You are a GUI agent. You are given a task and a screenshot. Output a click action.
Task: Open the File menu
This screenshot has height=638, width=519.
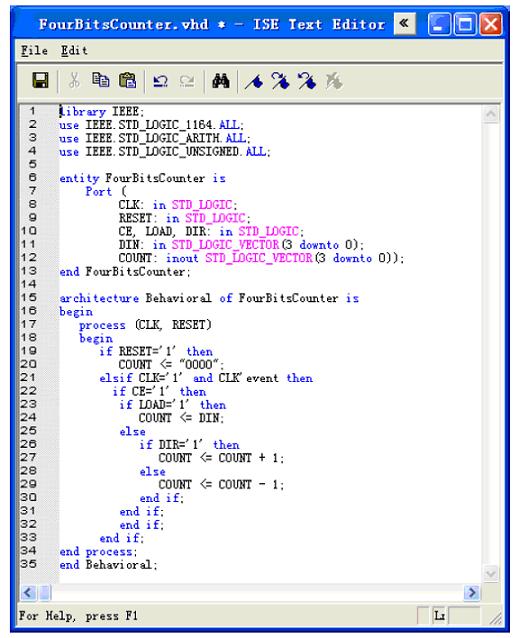click(x=34, y=50)
